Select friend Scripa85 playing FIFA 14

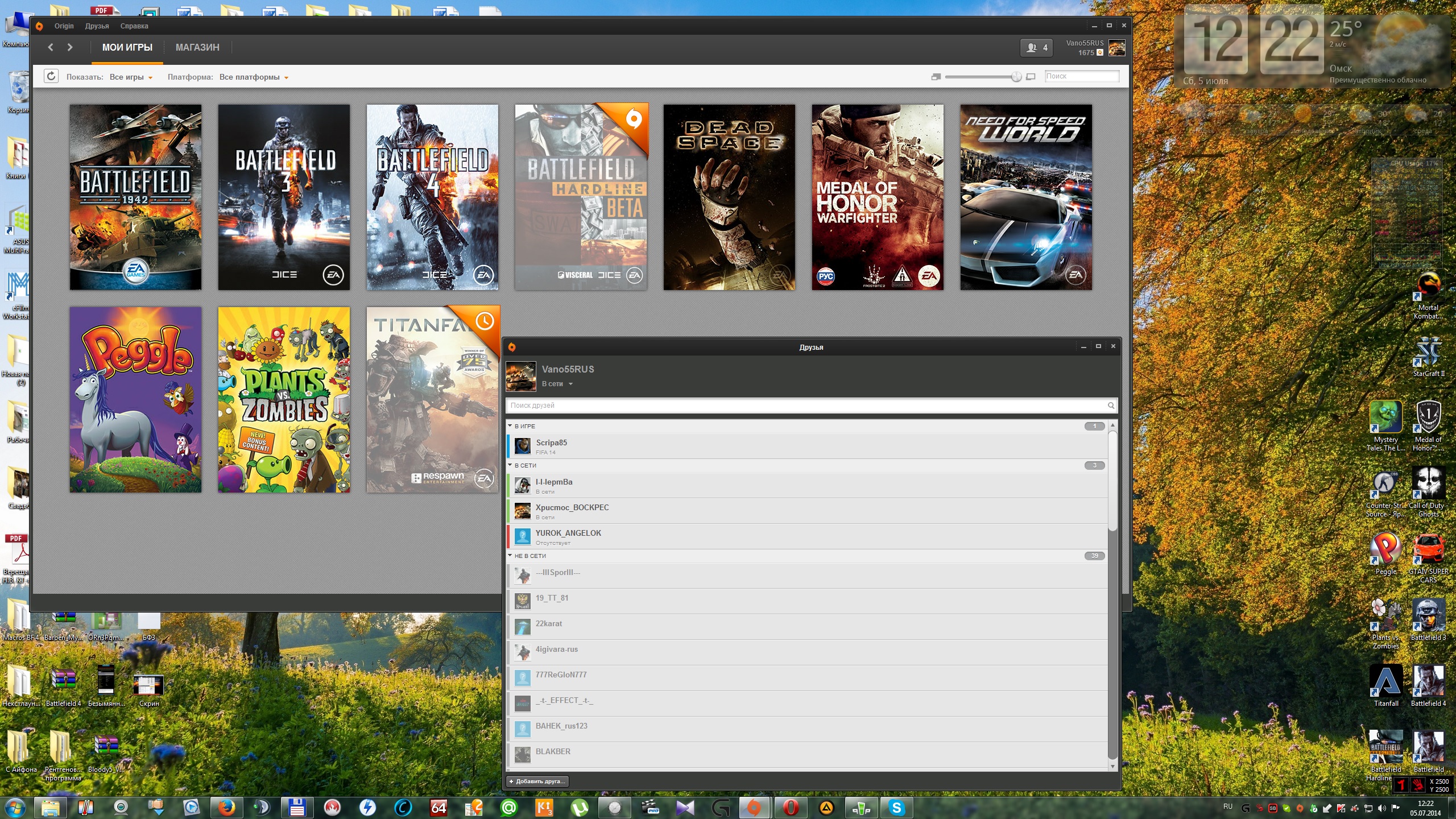(x=806, y=446)
